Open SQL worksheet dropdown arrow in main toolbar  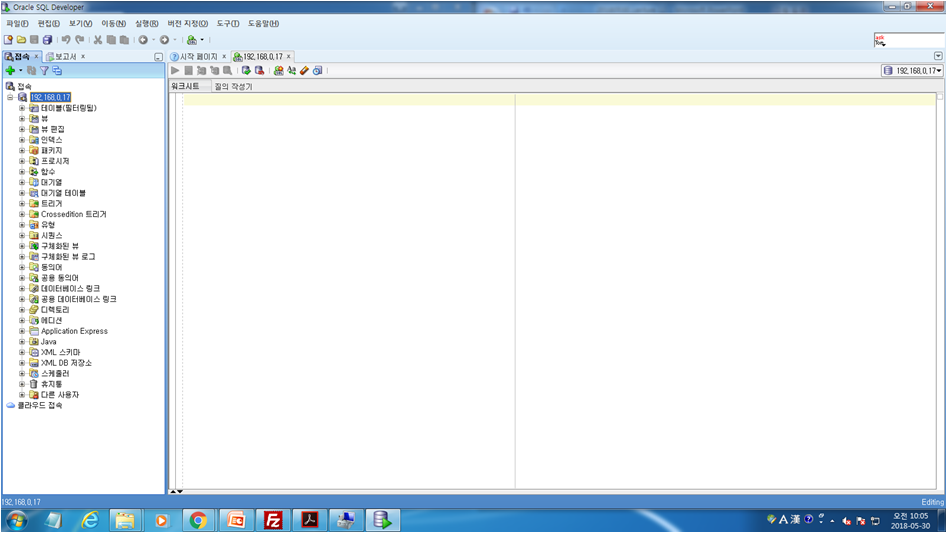pos(202,40)
